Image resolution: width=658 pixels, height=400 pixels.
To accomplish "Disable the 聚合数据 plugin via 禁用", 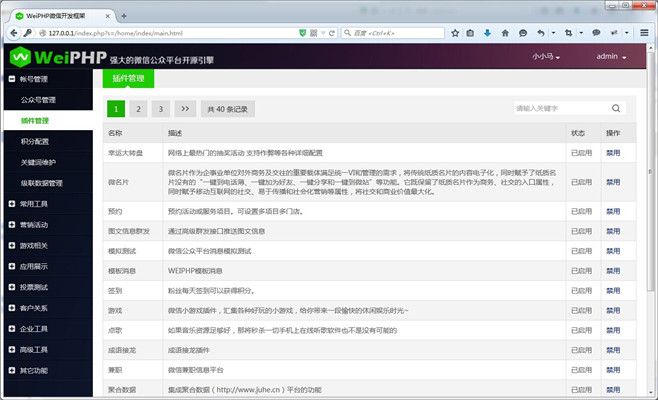I will coord(613,390).
